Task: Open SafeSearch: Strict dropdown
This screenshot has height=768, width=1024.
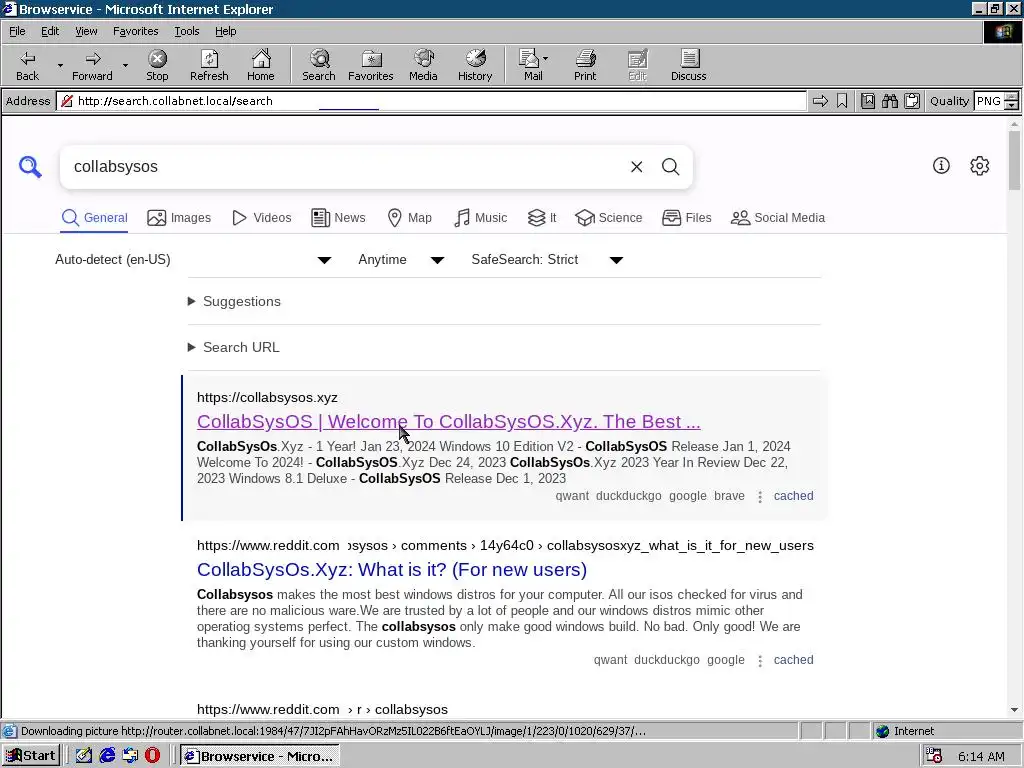Action: [x=547, y=260]
